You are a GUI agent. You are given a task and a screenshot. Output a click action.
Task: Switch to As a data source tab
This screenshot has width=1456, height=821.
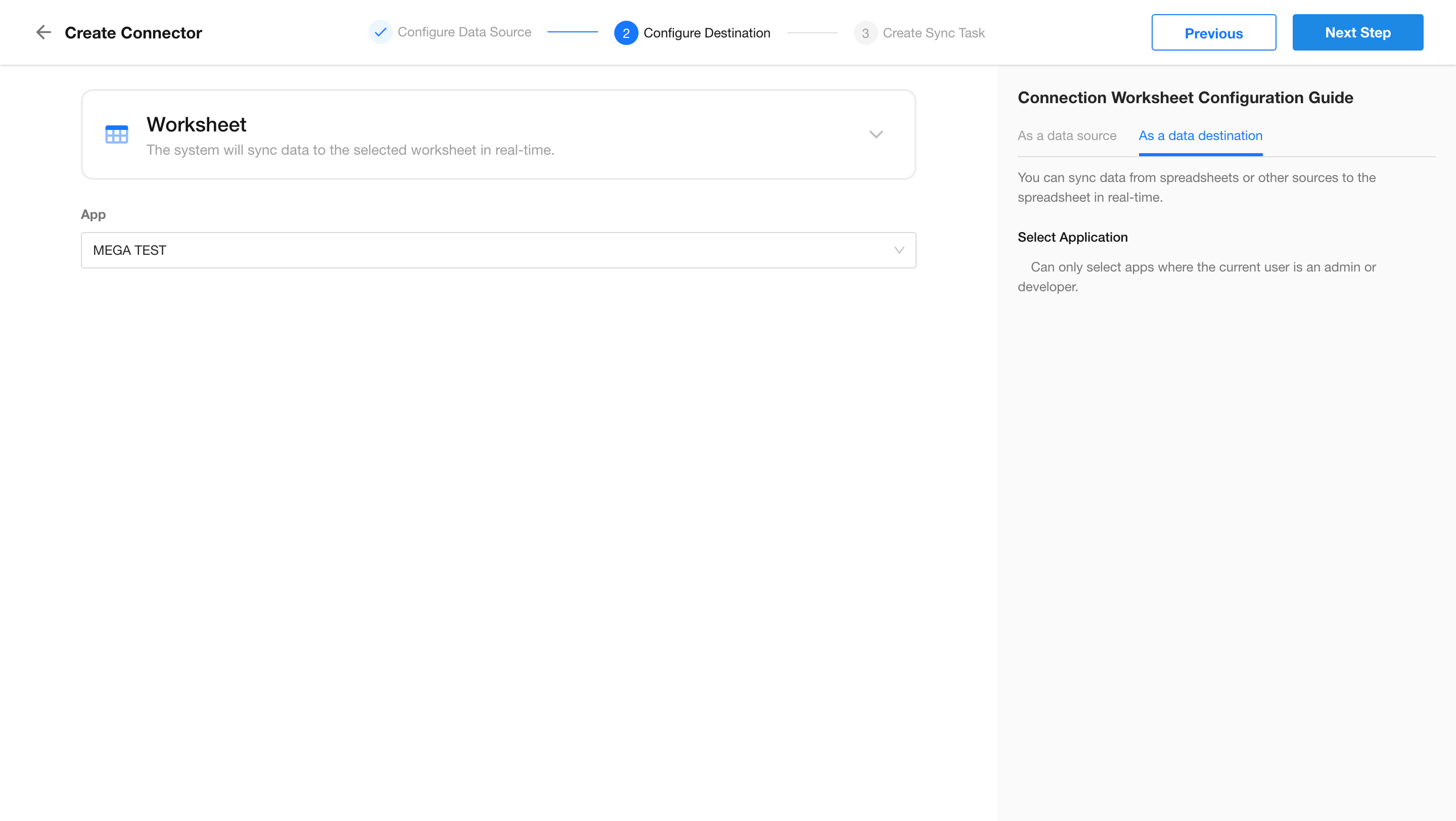tap(1067, 135)
